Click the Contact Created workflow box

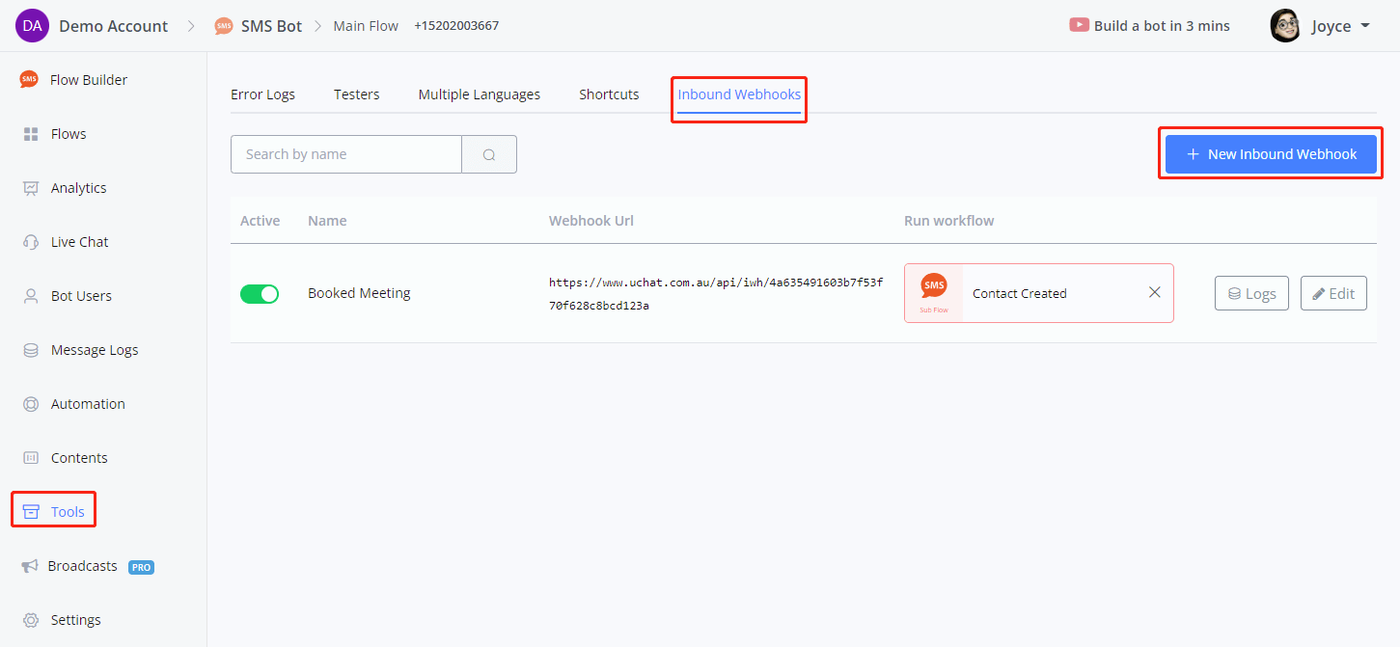point(1039,293)
